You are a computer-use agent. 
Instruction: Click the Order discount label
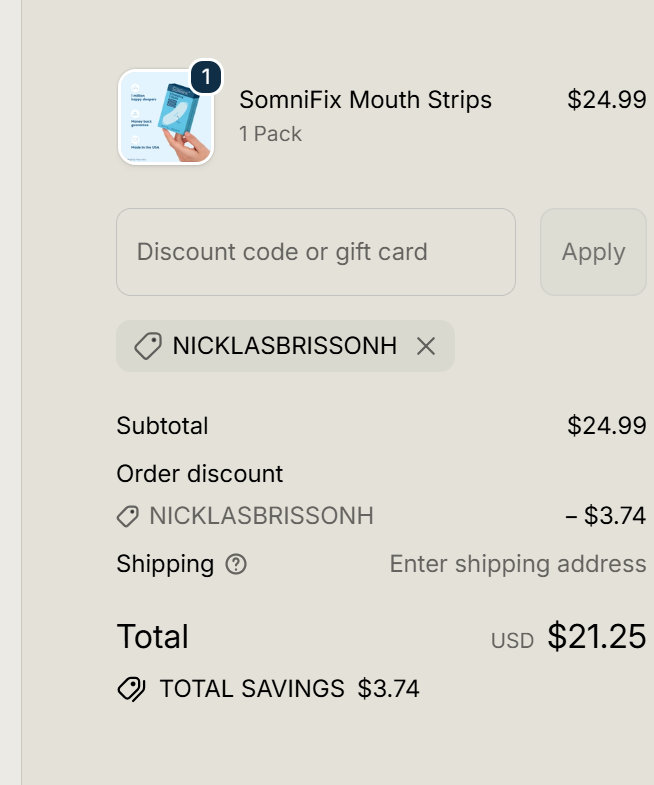pyautogui.click(x=199, y=473)
